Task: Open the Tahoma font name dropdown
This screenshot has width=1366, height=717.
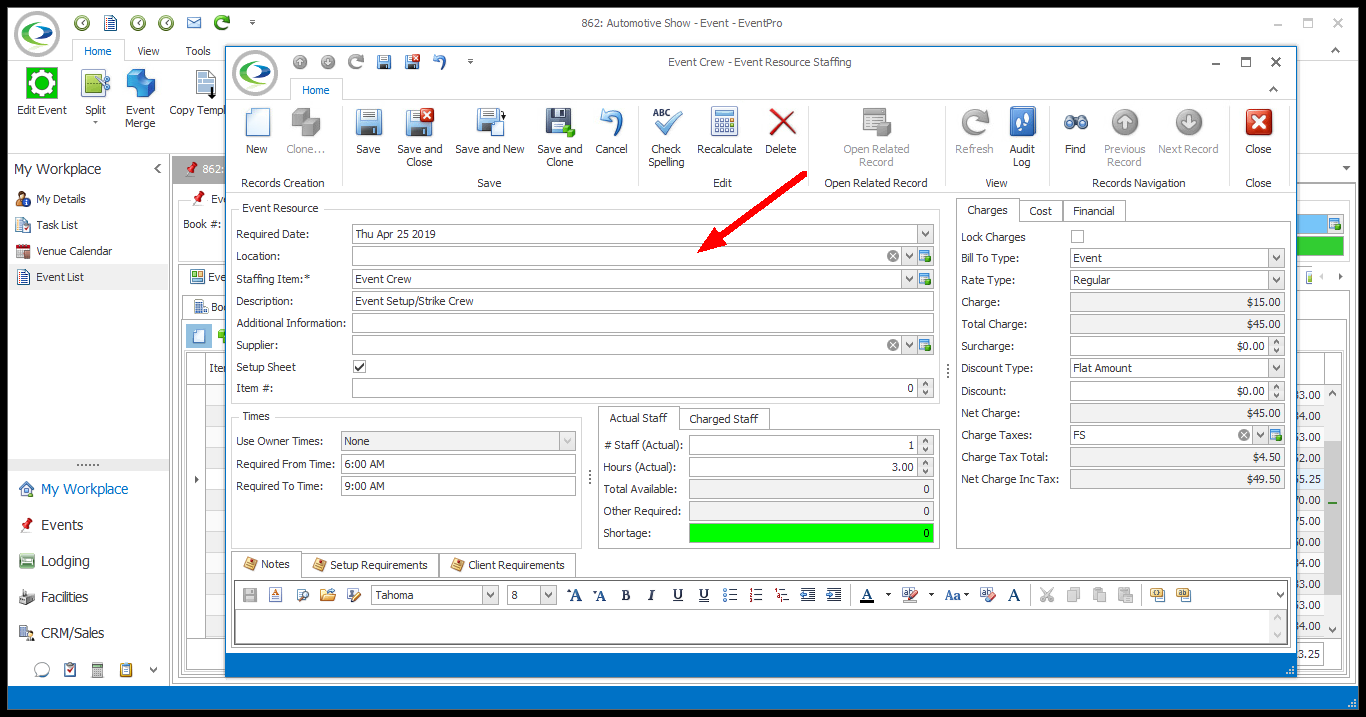Action: (490, 595)
